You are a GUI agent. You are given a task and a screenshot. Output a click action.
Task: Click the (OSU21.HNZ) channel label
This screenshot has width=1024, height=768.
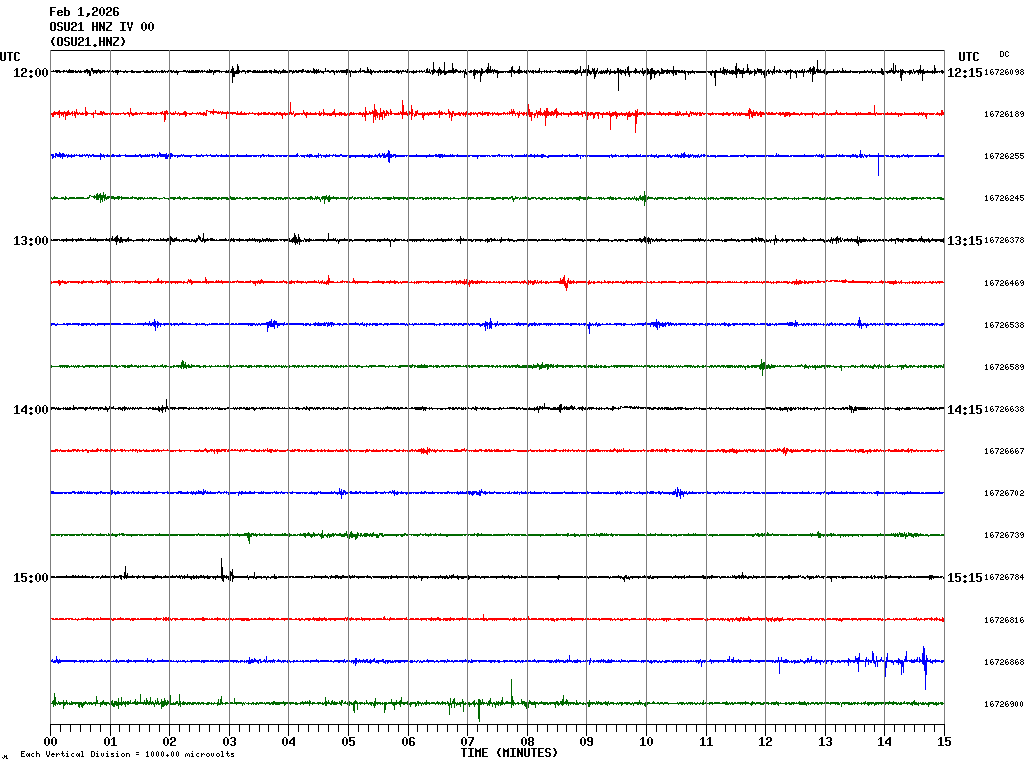[x=88, y=42]
